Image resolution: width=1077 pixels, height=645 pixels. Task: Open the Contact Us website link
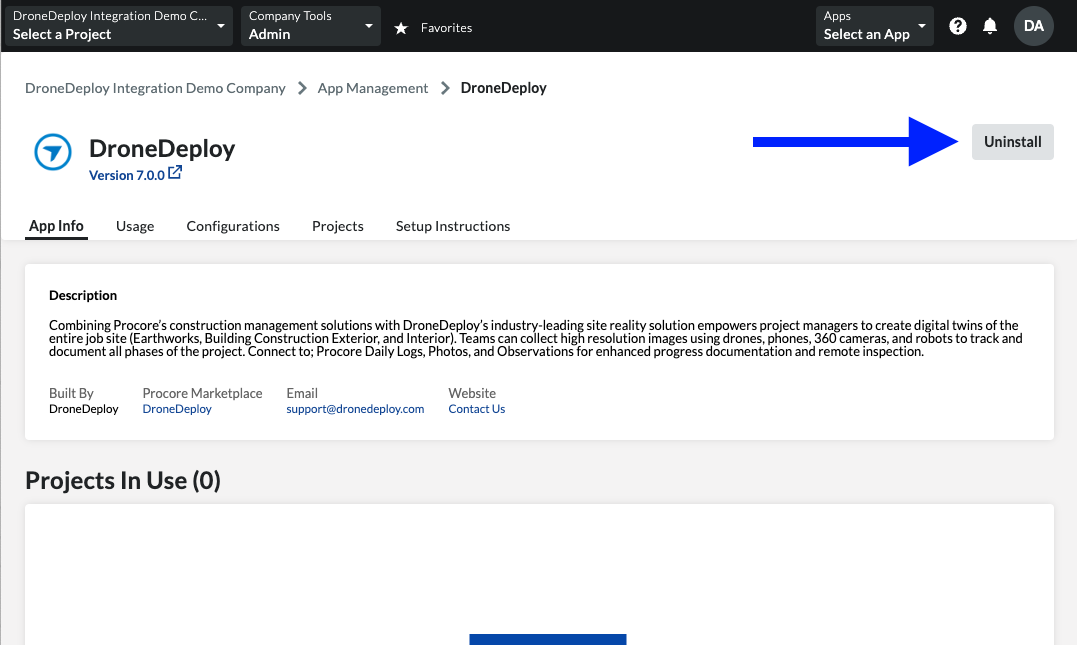tap(477, 409)
